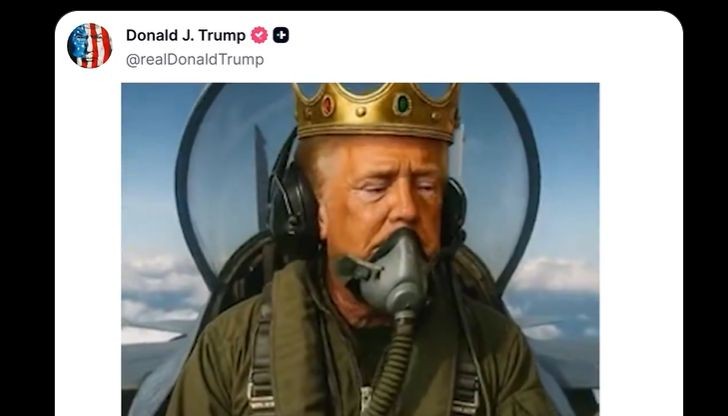
Task: Click the gold crown in the image
Action: coord(376,110)
